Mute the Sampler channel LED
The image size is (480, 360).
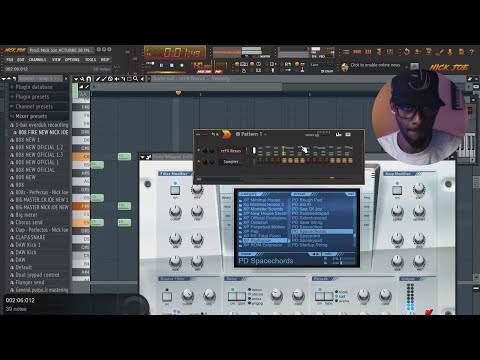[x=198, y=162]
